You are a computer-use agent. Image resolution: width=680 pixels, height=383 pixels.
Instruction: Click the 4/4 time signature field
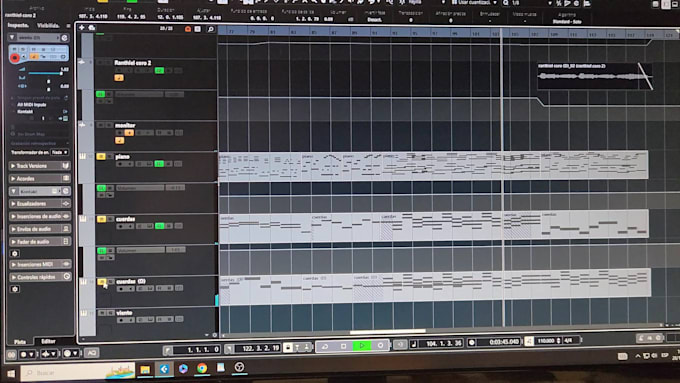(569, 340)
